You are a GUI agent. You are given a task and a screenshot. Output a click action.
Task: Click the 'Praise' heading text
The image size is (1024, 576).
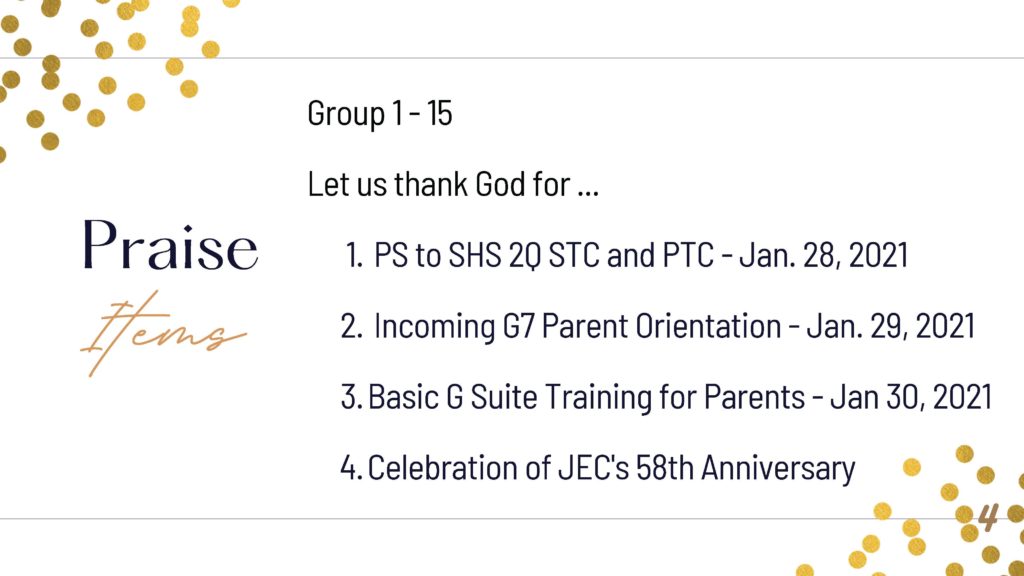point(170,245)
